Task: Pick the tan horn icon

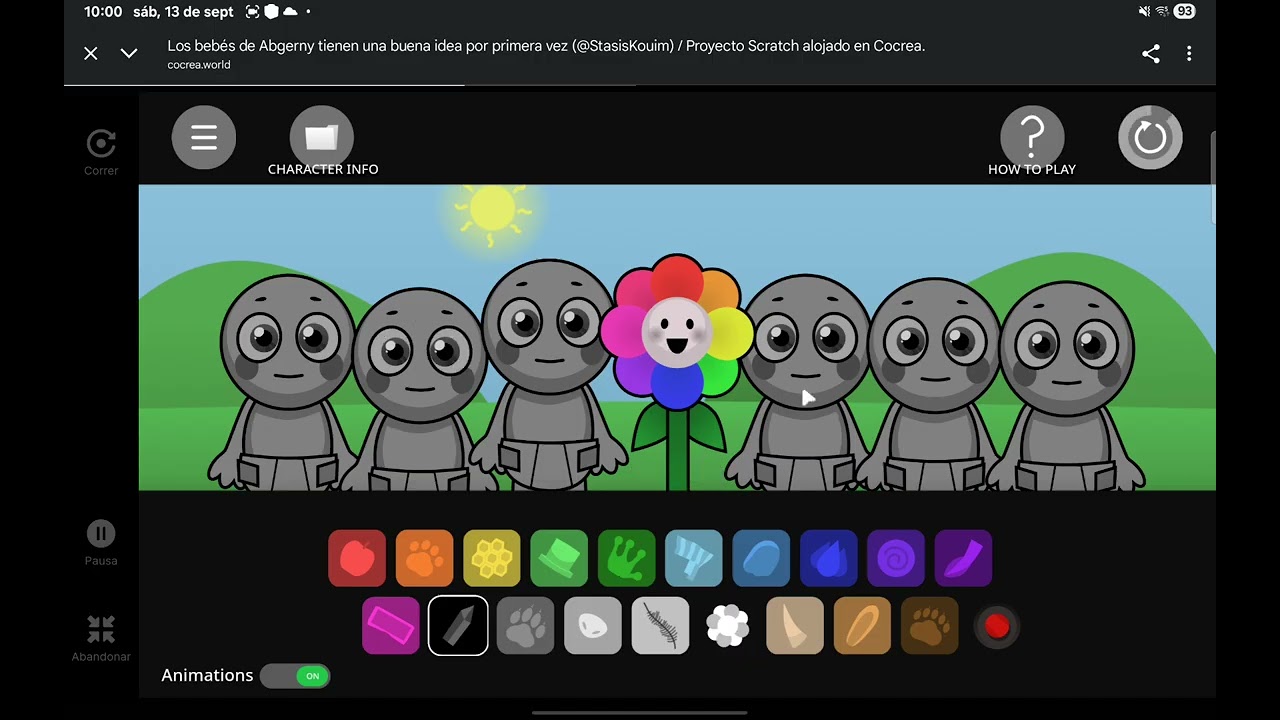Action: point(795,626)
